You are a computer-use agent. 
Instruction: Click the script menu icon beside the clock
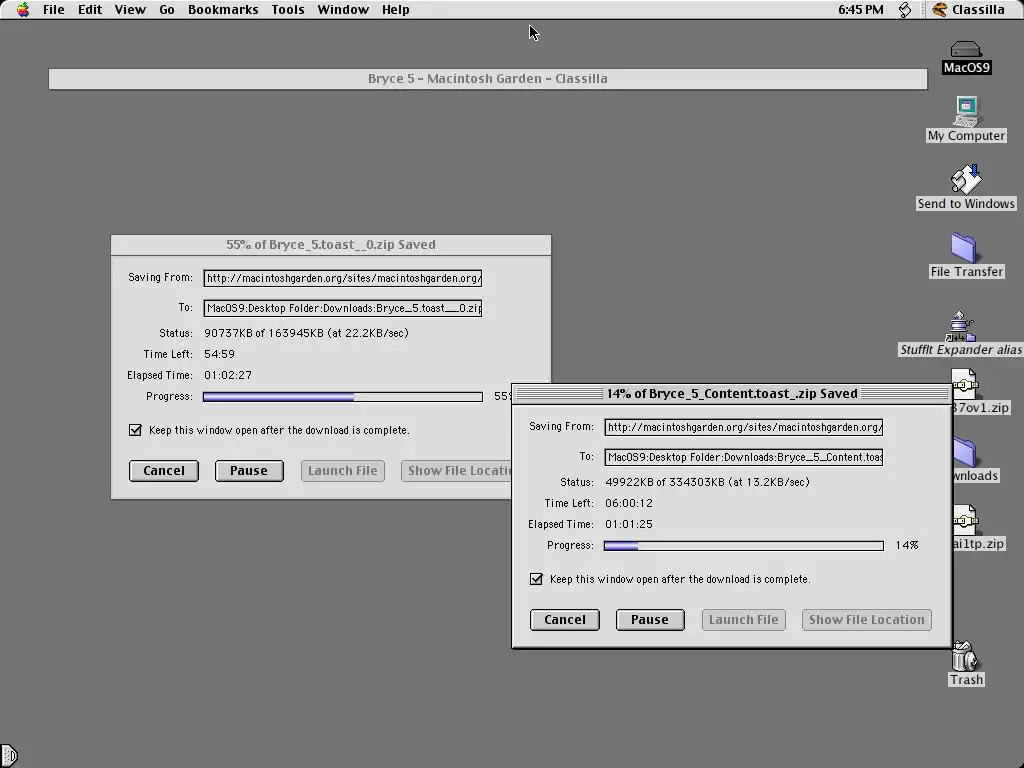(904, 10)
